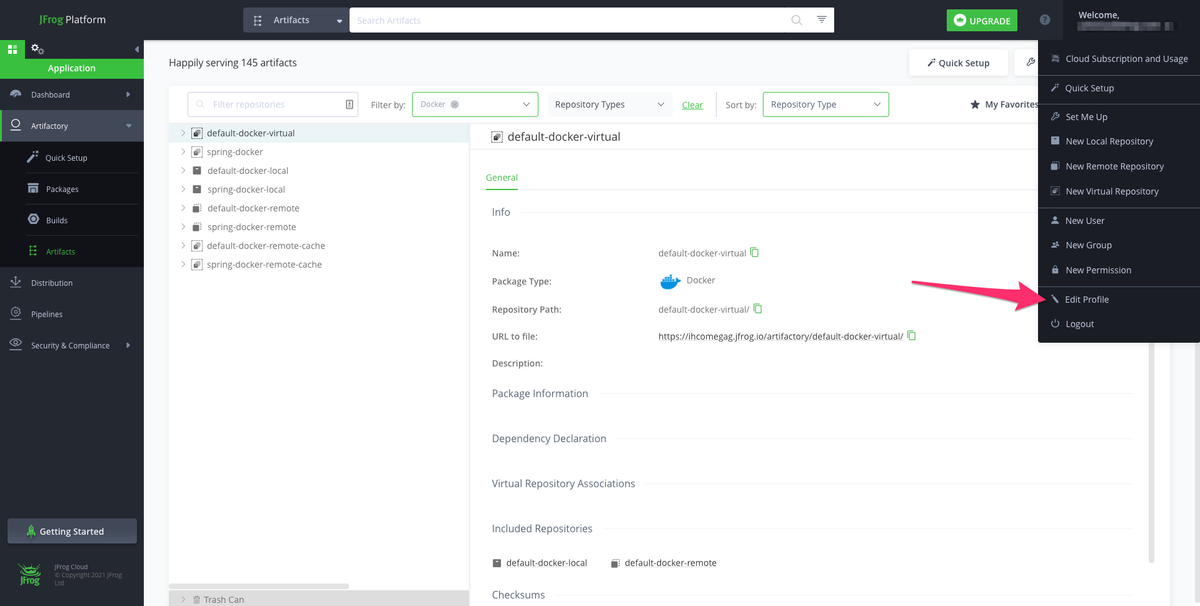This screenshot has height=606, width=1200.
Task: Expand the Dashboard submenu arrow
Action: click(128, 95)
